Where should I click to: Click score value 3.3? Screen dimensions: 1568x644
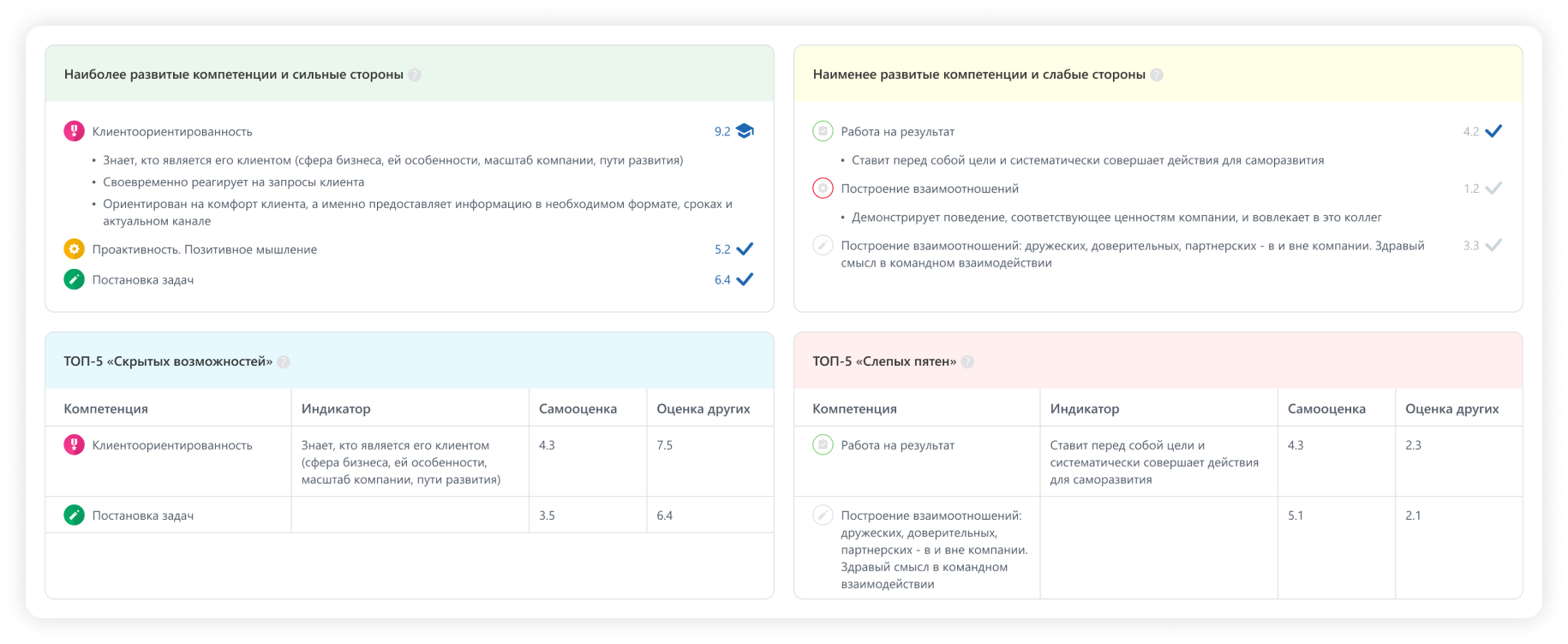click(x=1471, y=246)
